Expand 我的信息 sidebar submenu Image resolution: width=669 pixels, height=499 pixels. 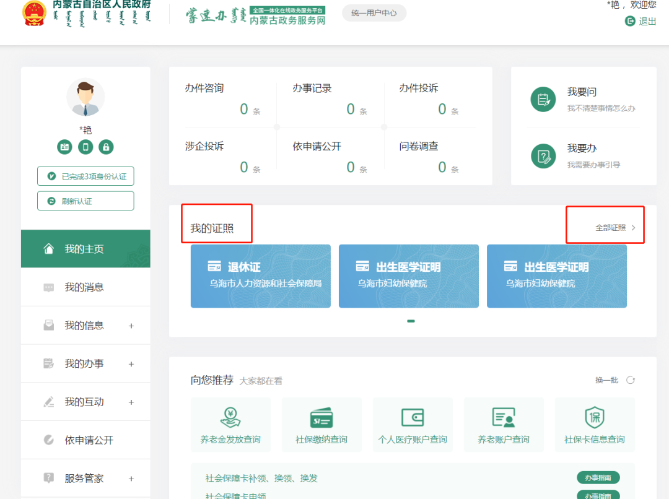click(131, 326)
